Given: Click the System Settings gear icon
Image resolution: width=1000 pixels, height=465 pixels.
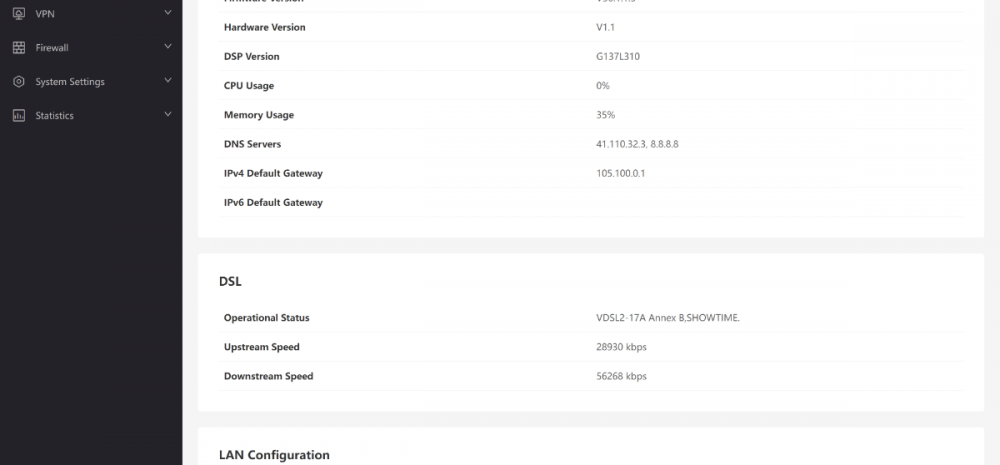Looking at the screenshot, I should 18,81.
